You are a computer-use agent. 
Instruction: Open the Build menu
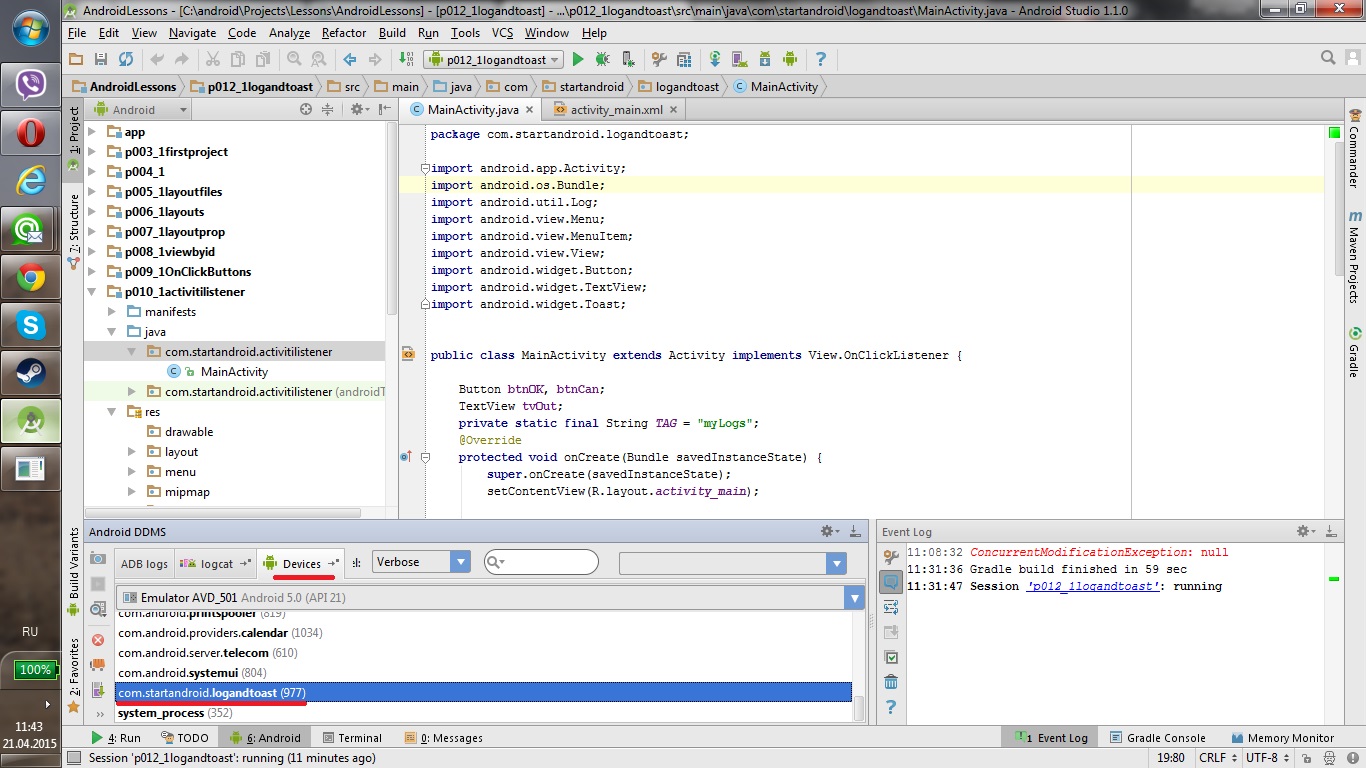(x=392, y=33)
